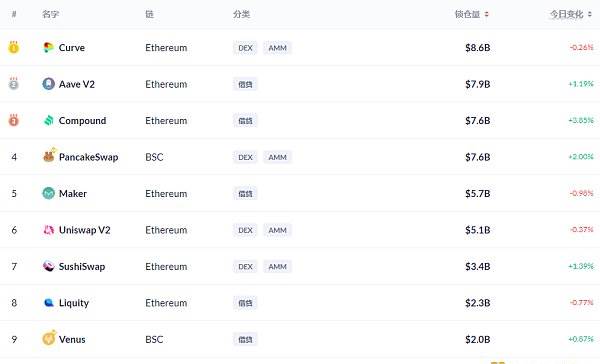Click the Venus protocol coin icon
This screenshot has height=364, width=600.
tap(49, 338)
